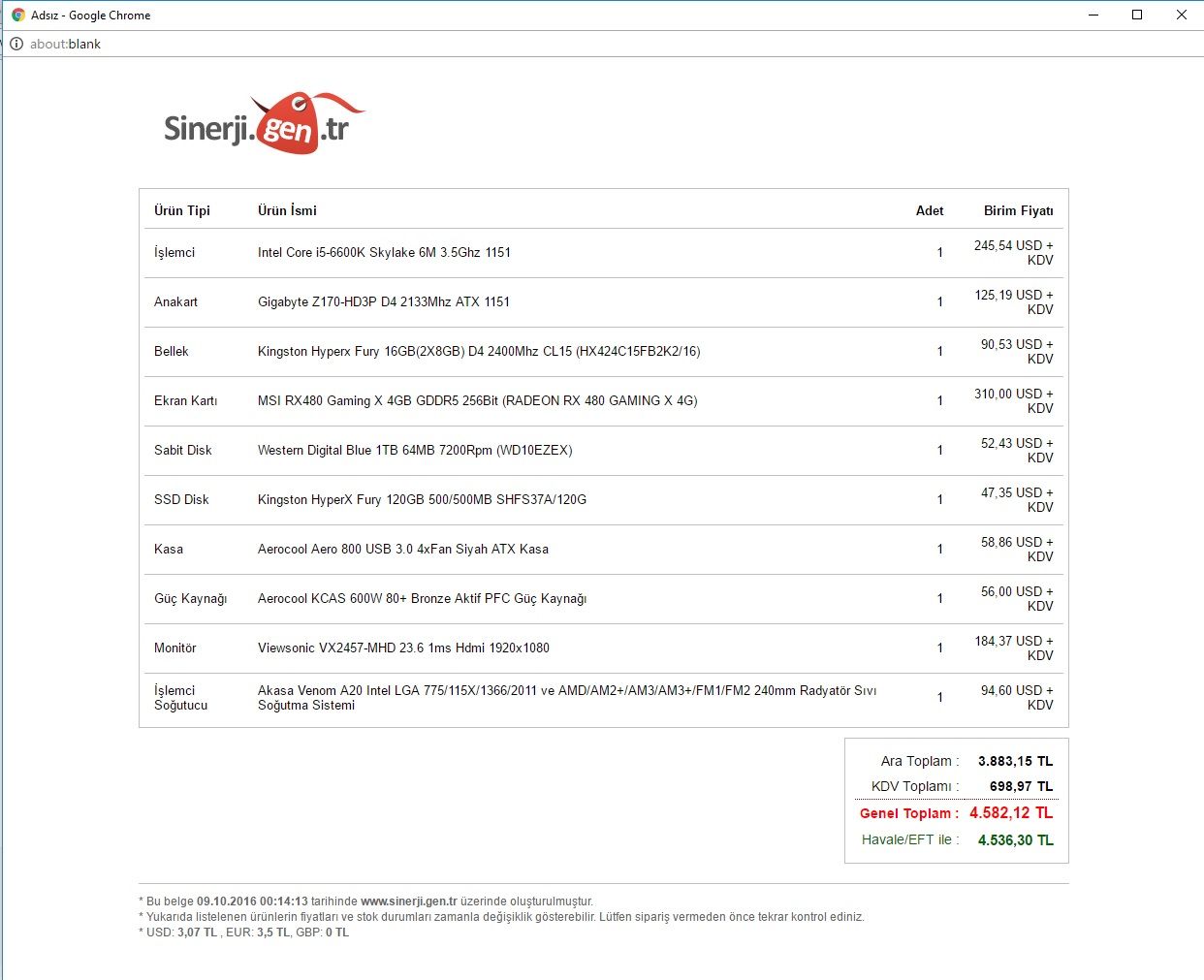Click the KDV Toplamı value 698,97 TL
Image resolution: width=1204 pixels, height=980 pixels.
[1021, 786]
